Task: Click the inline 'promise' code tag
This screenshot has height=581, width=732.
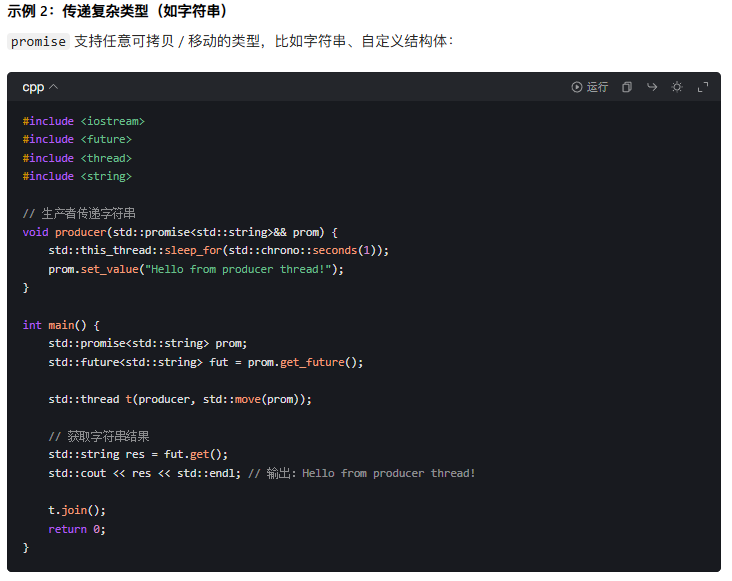Action: pos(38,42)
